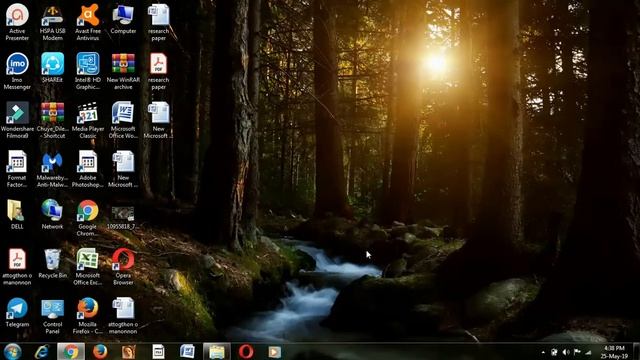Open the media player taskbar icon
640x360 pixels.
pyautogui.click(x=275, y=351)
